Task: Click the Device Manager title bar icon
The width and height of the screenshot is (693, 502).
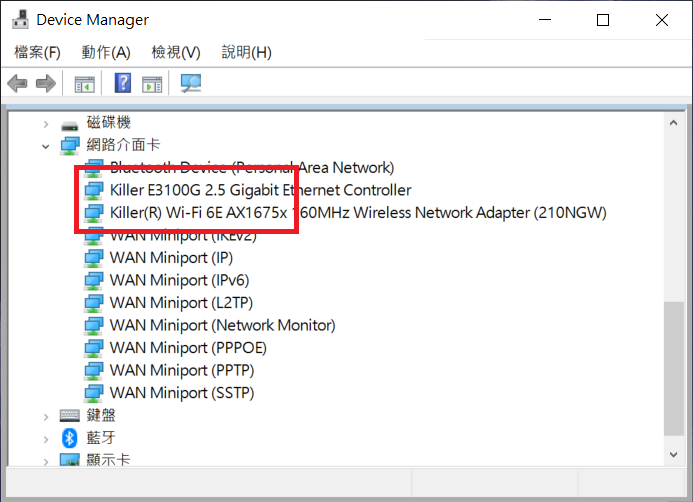Action: click(x=17, y=20)
